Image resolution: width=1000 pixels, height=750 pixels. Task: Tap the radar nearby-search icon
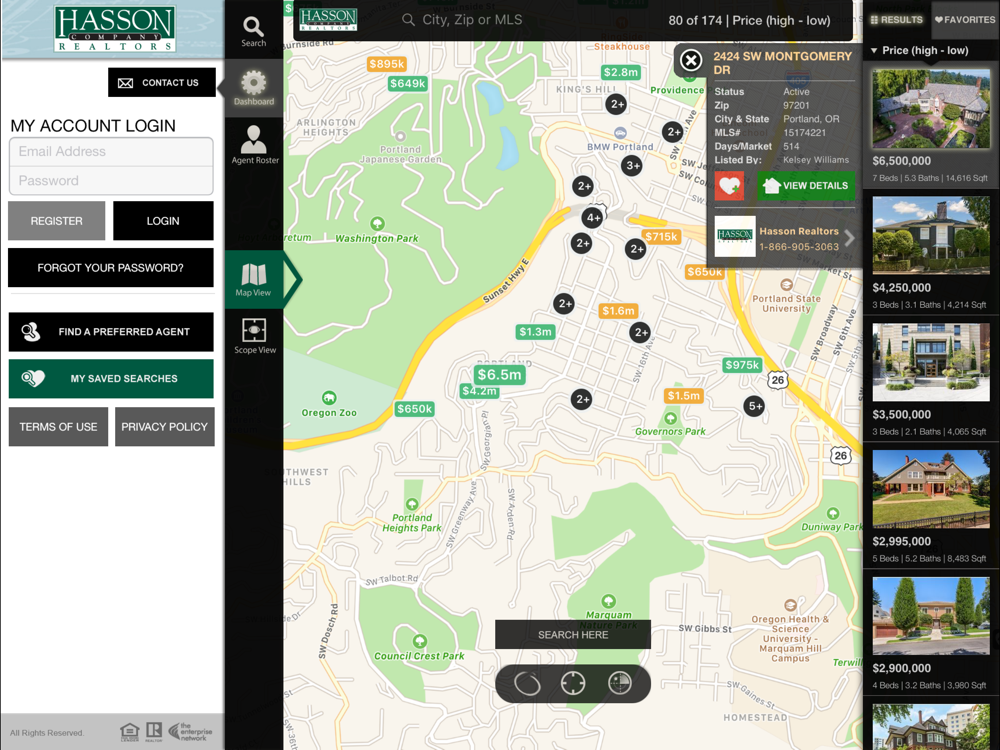(x=620, y=684)
